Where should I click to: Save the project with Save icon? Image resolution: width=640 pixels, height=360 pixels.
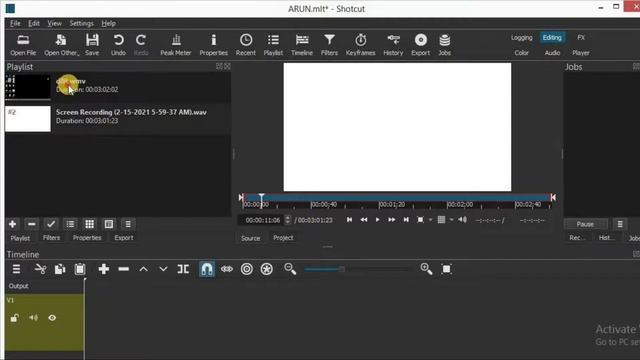point(92,45)
